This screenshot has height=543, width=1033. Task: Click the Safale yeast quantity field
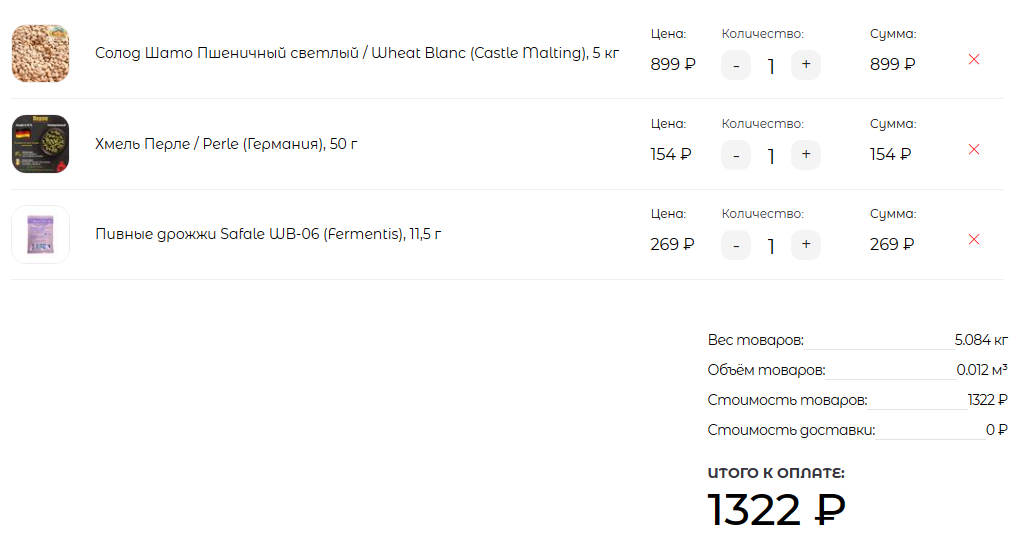point(771,246)
